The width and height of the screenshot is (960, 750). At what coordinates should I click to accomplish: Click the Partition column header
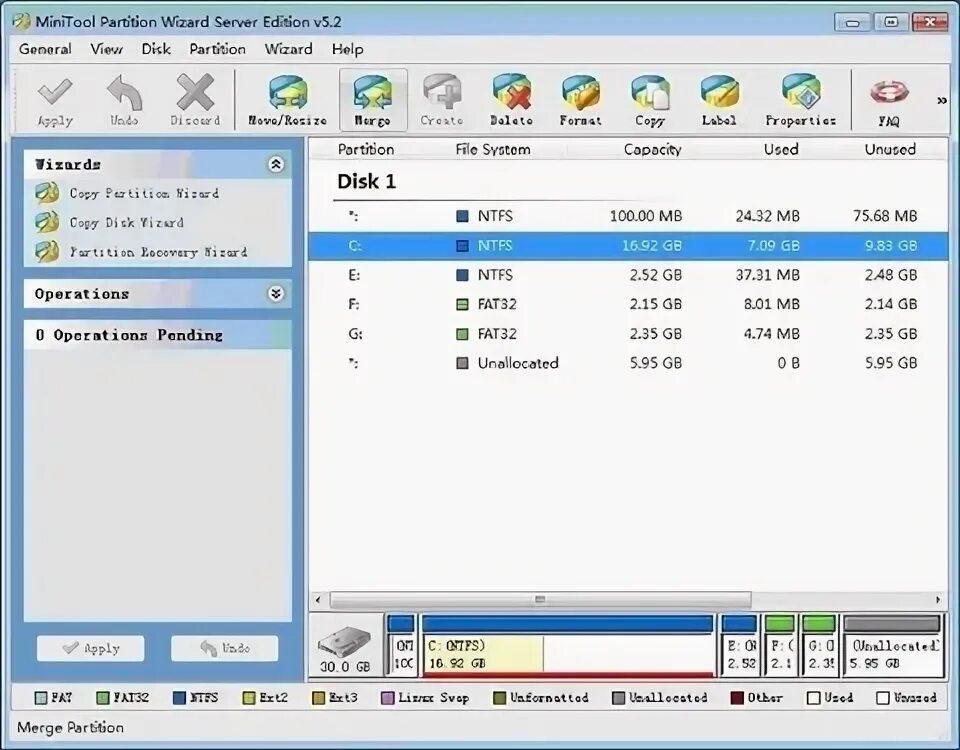pyautogui.click(x=366, y=149)
